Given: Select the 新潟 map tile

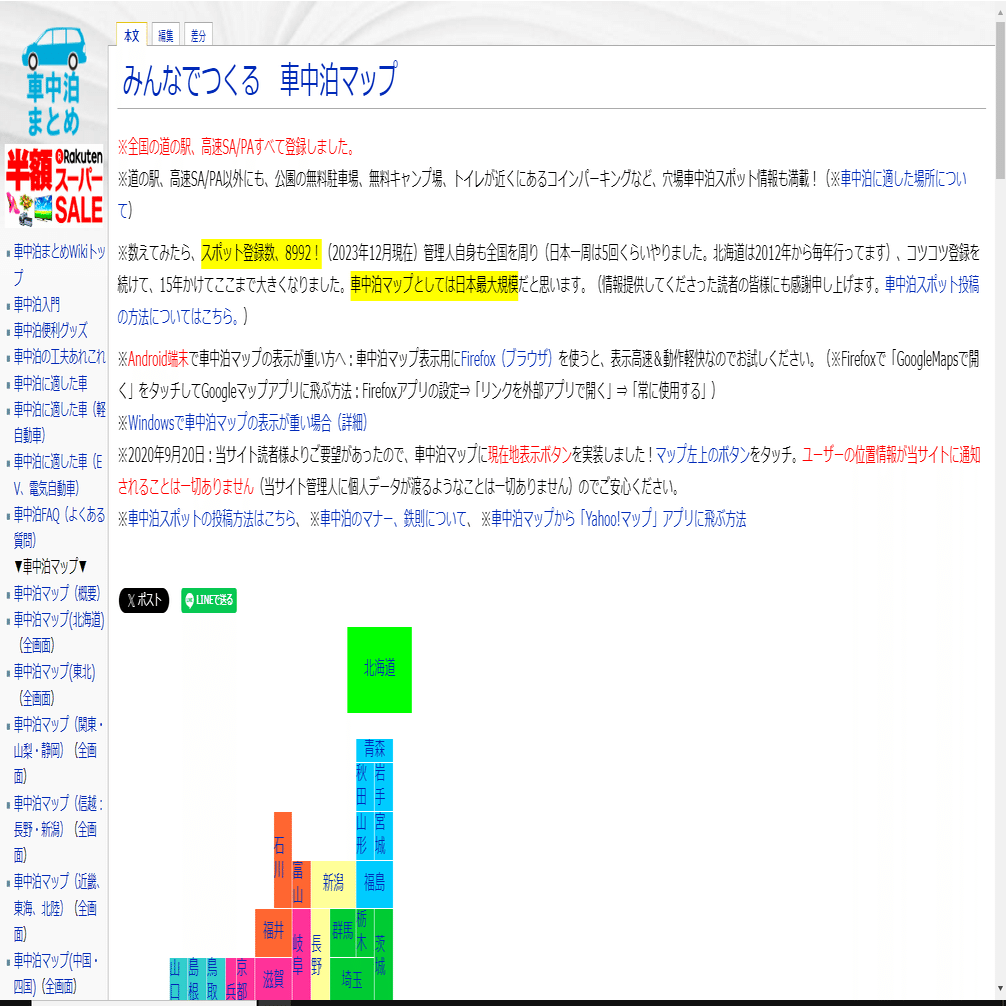Looking at the screenshot, I should [333, 884].
